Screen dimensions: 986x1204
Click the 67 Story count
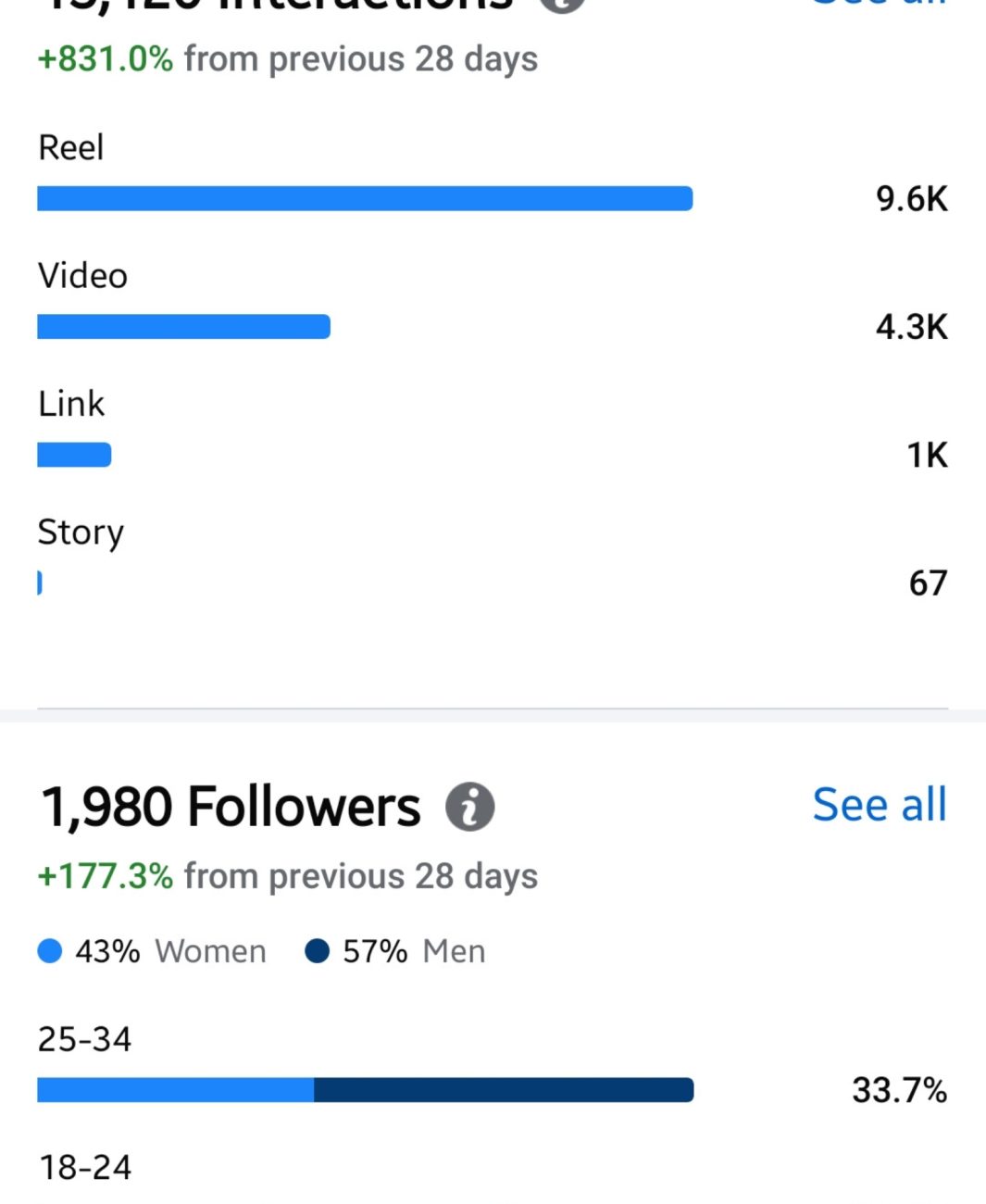click(x=928, y=583)
